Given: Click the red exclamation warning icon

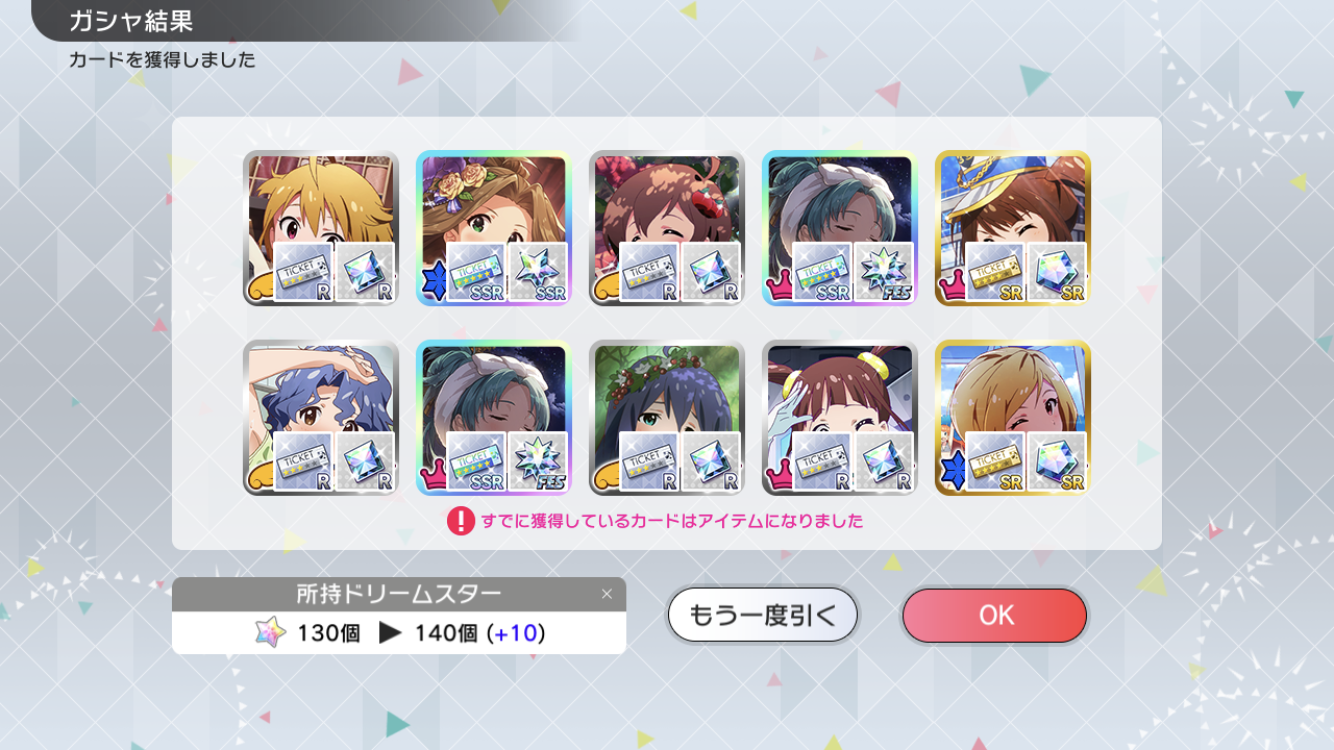Looking at the screenshot, I should tap(460, 521).
